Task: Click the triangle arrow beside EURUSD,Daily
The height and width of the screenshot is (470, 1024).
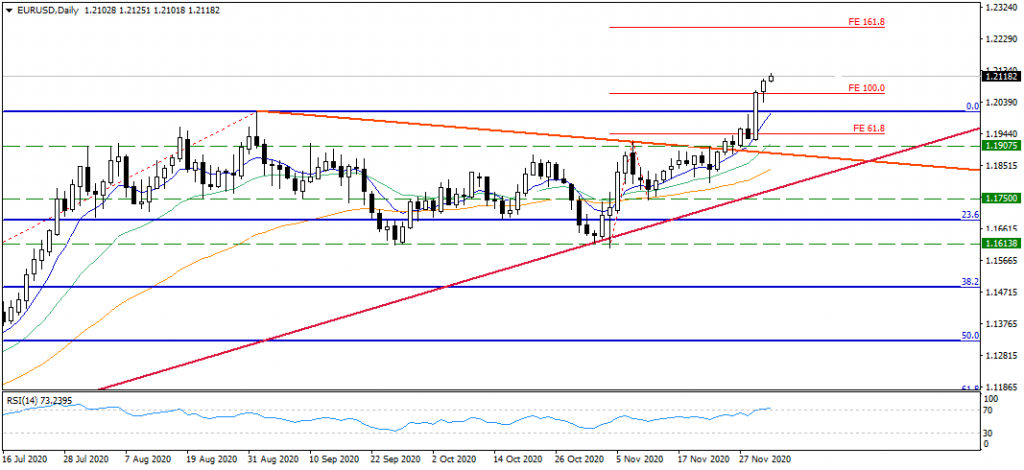Action: point(8,8)
